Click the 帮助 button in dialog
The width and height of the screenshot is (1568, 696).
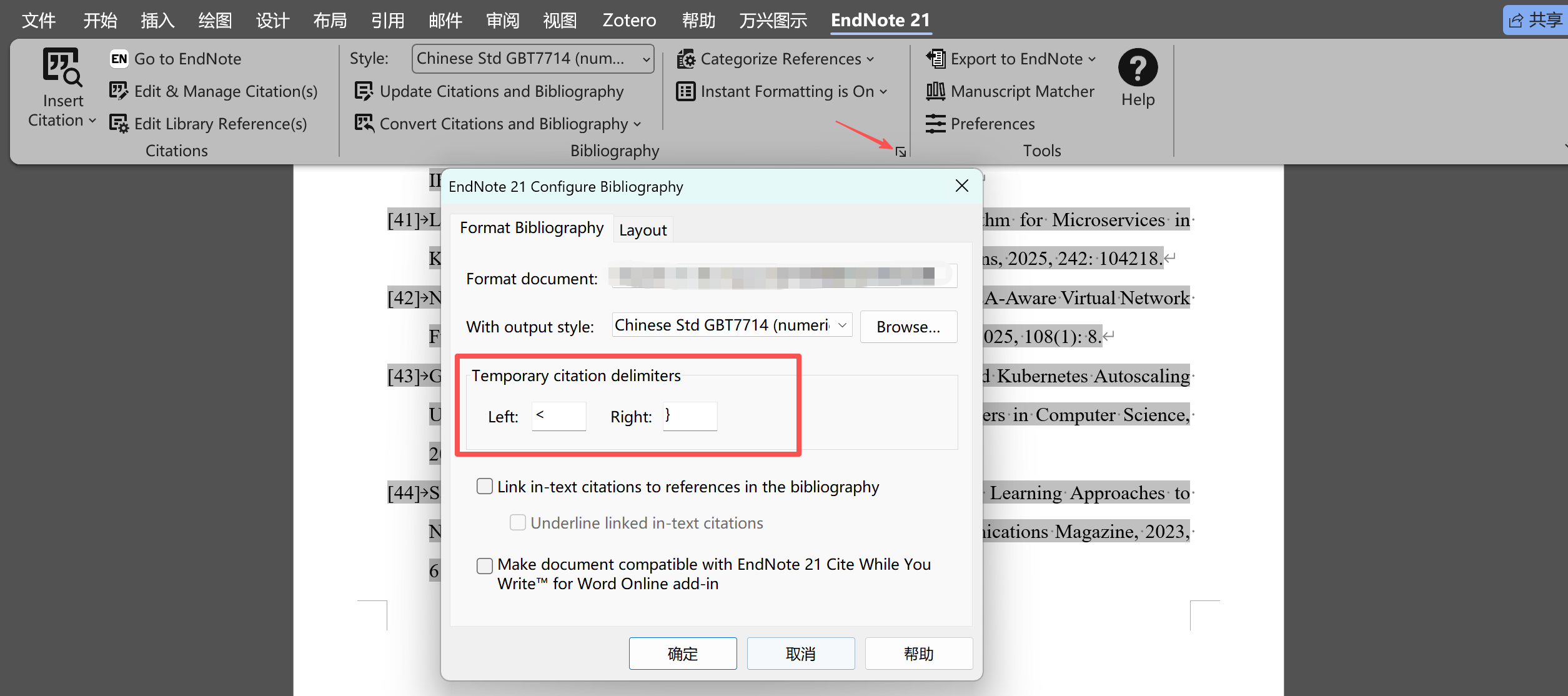tap(919, 654)
